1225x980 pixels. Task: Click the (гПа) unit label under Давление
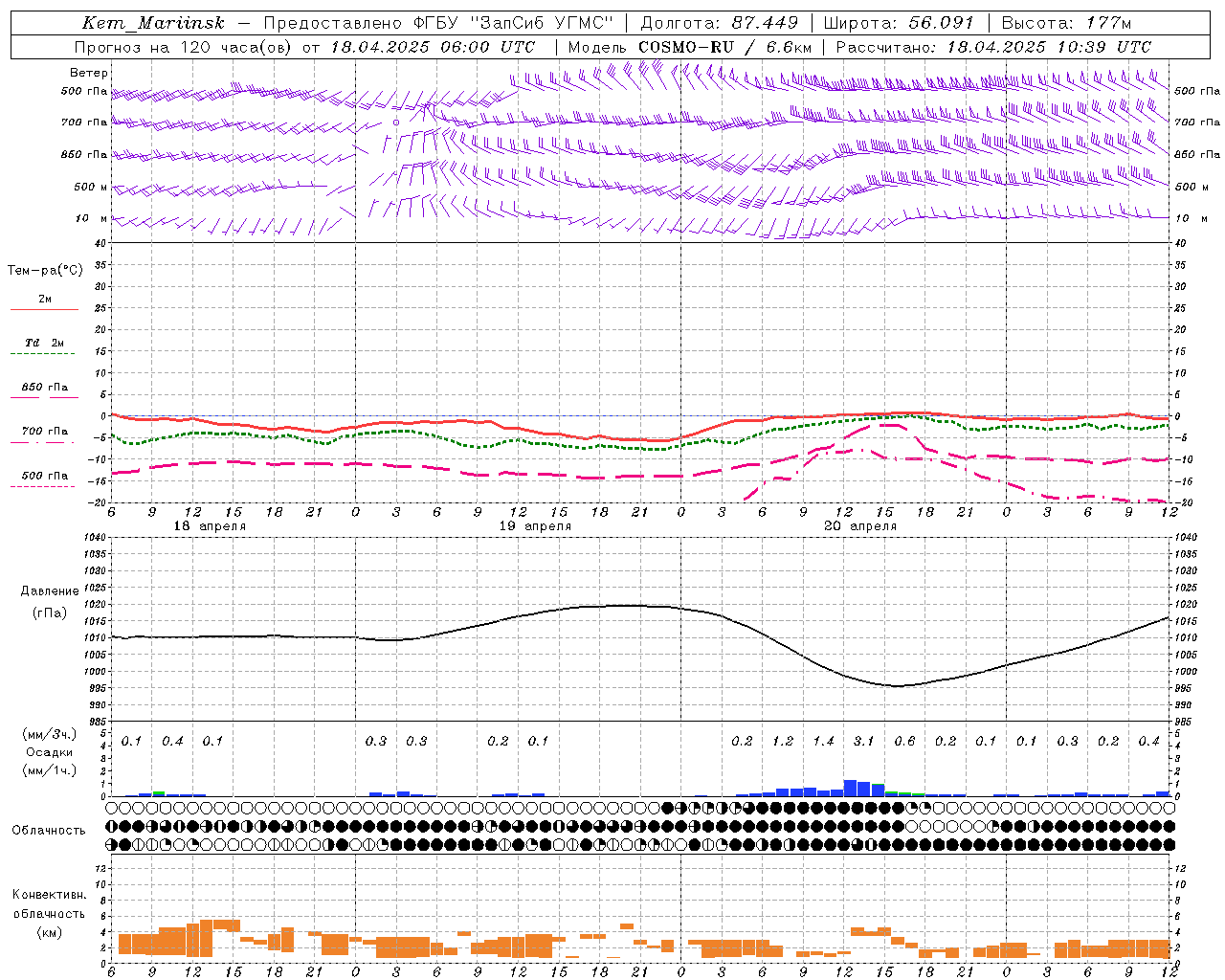click(x=50, y=612)
